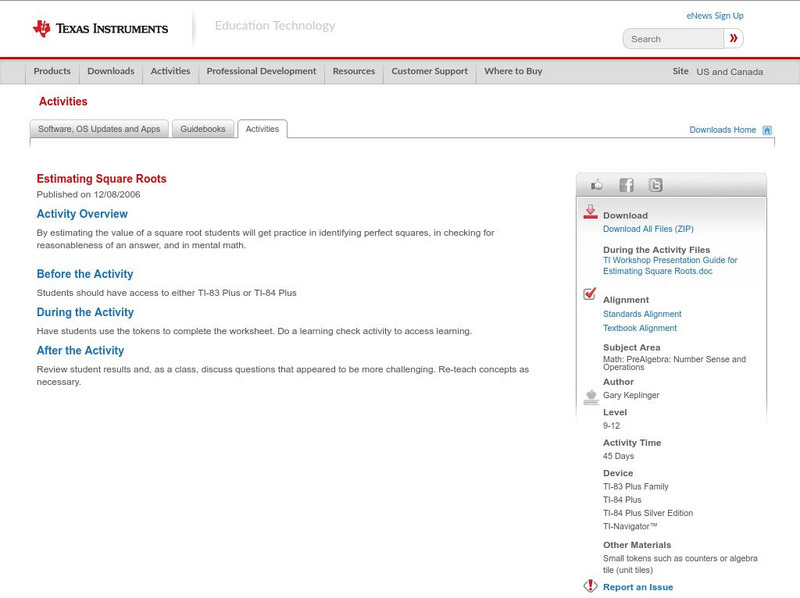Image resolution: width=800 pixels, height=598 pixels.
Task: Click the Alignment checkmark icon
Action: (x=590, y=294)
